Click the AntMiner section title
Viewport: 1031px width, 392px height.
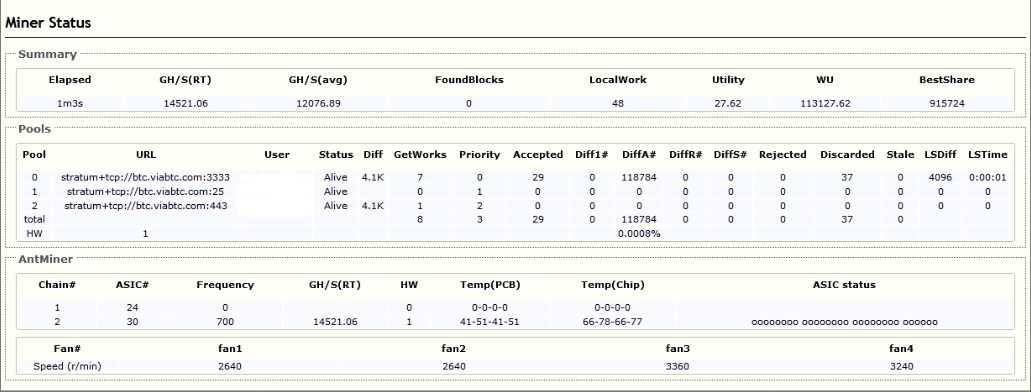[45, 259]
